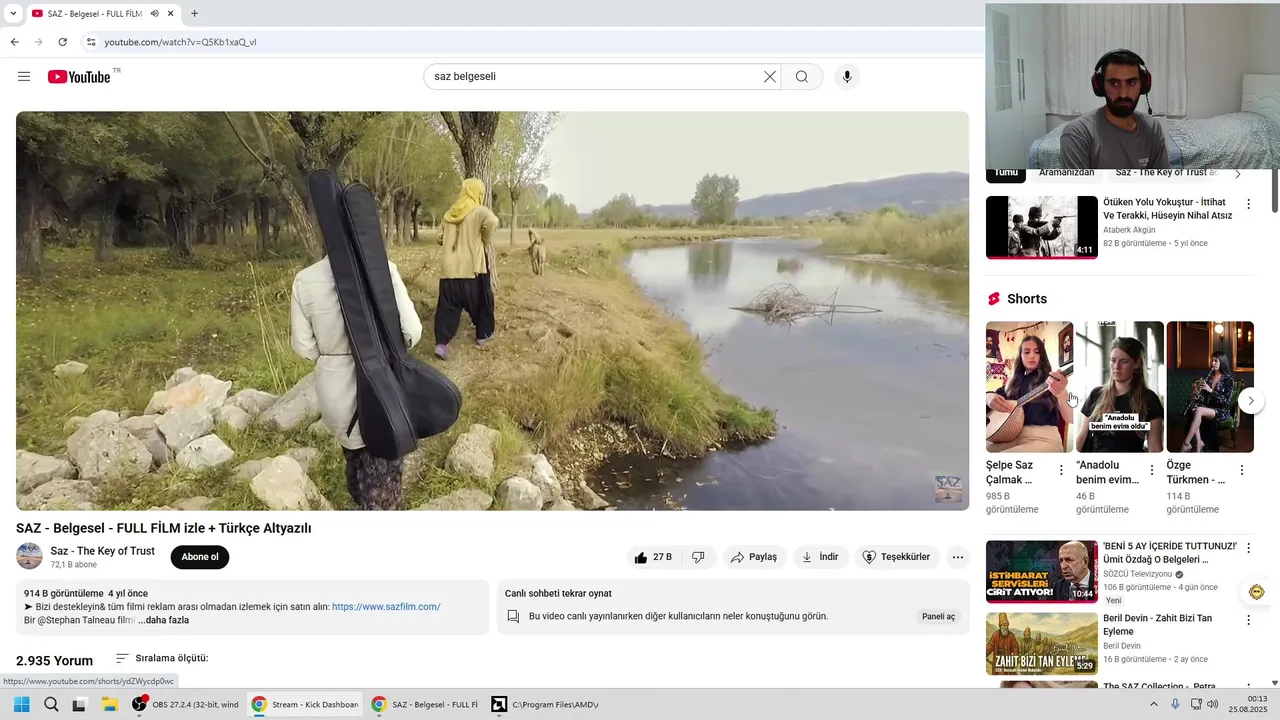Open a new browser tab with plus
1280x720 pixels.
pos(194,14)
